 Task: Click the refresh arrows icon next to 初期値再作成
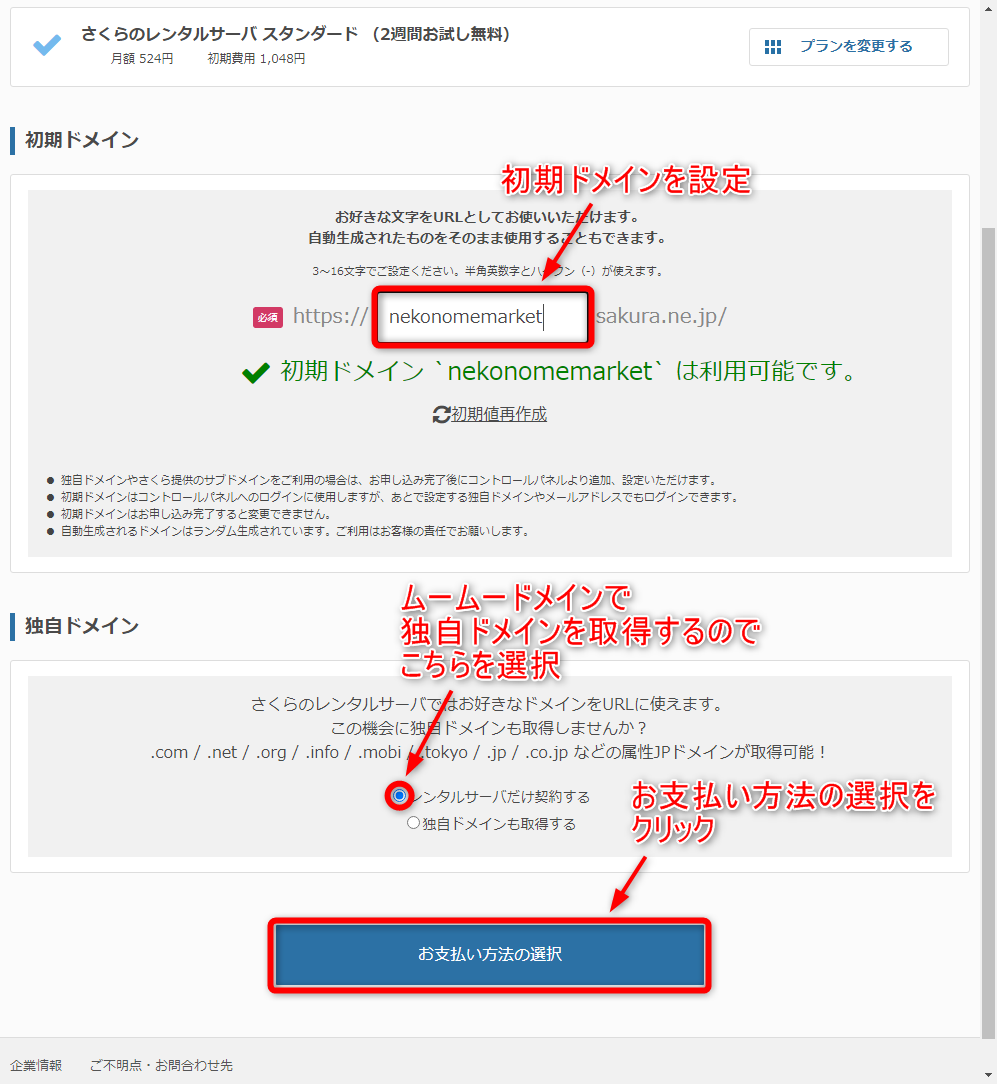[x=441, y=414]
